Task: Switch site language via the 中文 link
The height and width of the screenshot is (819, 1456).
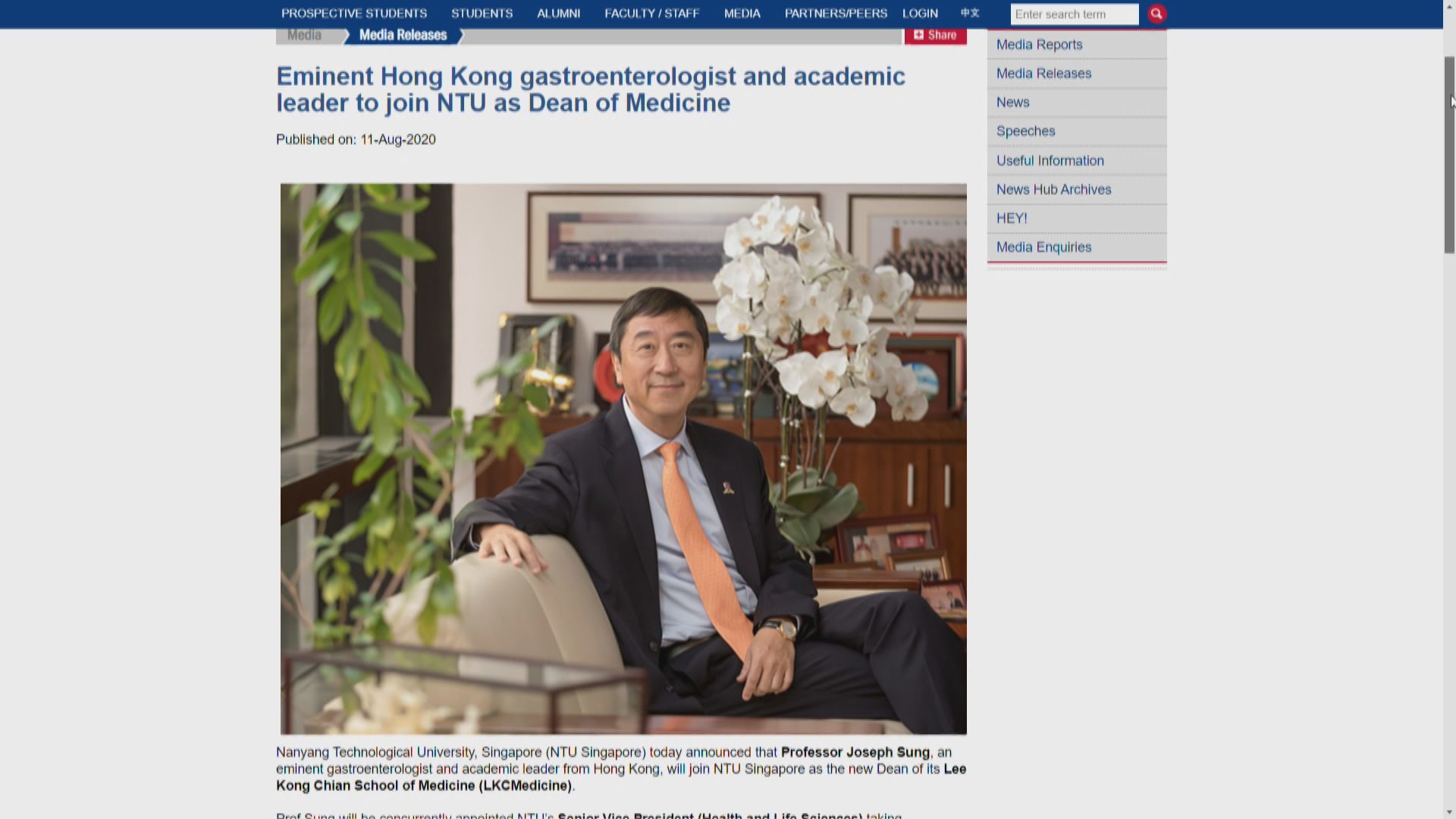Action: tap(970, 13)
